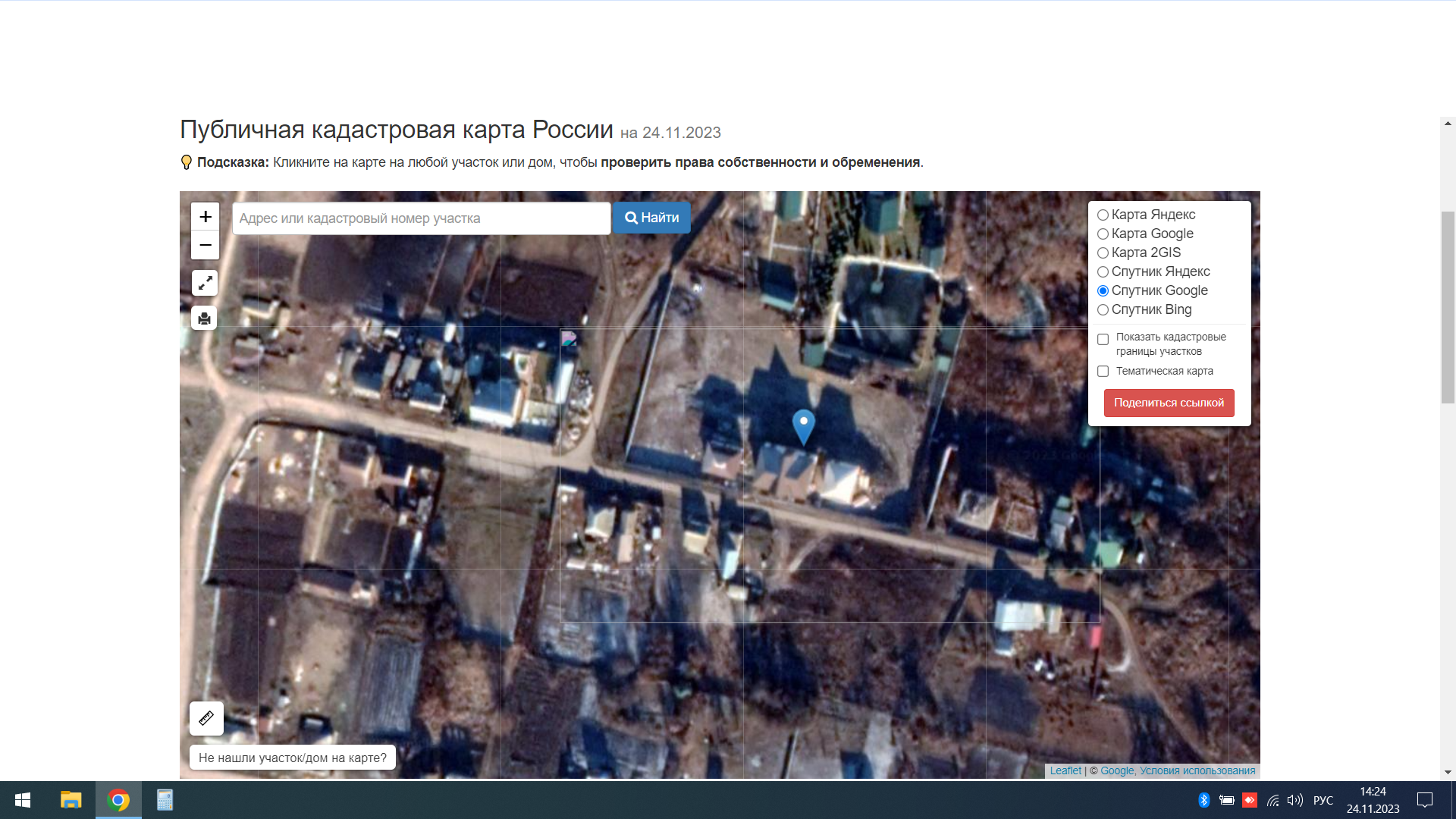Activate the ruler measurement tool
Viewport: 1456px width, 819px height.
206,718
